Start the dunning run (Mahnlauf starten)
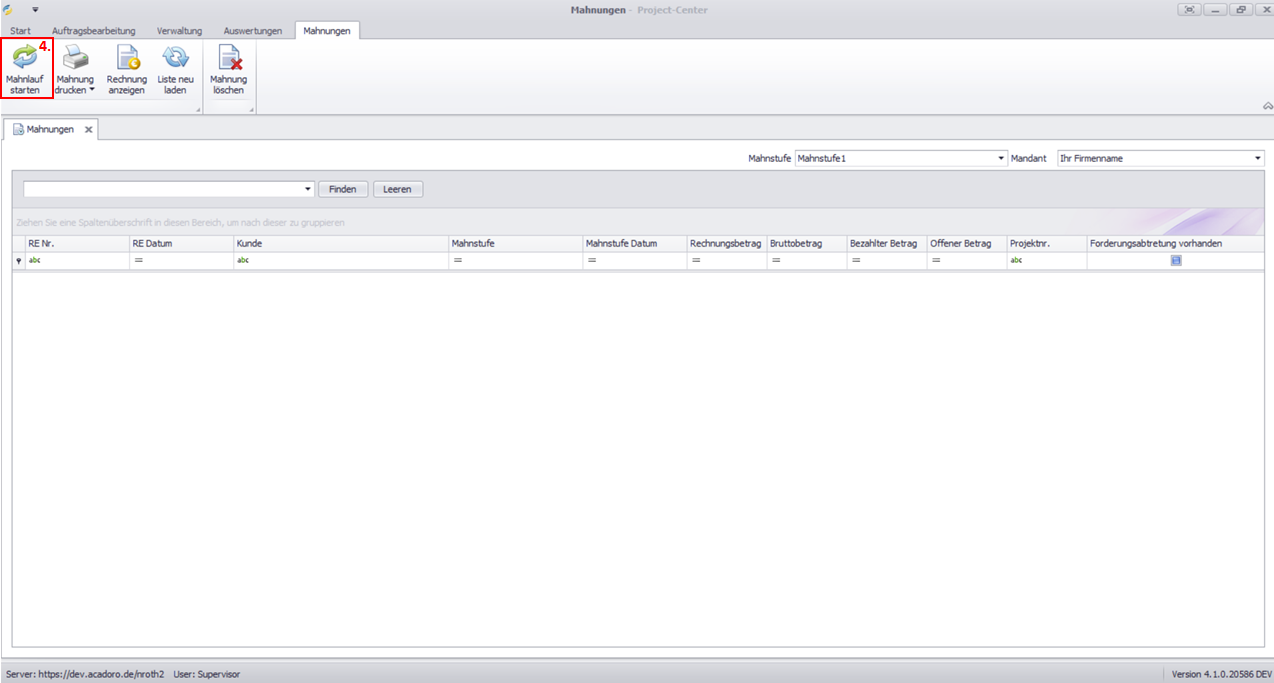Image resolution: width=1274 pixels, height=683 pixels. [x=25, y=69]
